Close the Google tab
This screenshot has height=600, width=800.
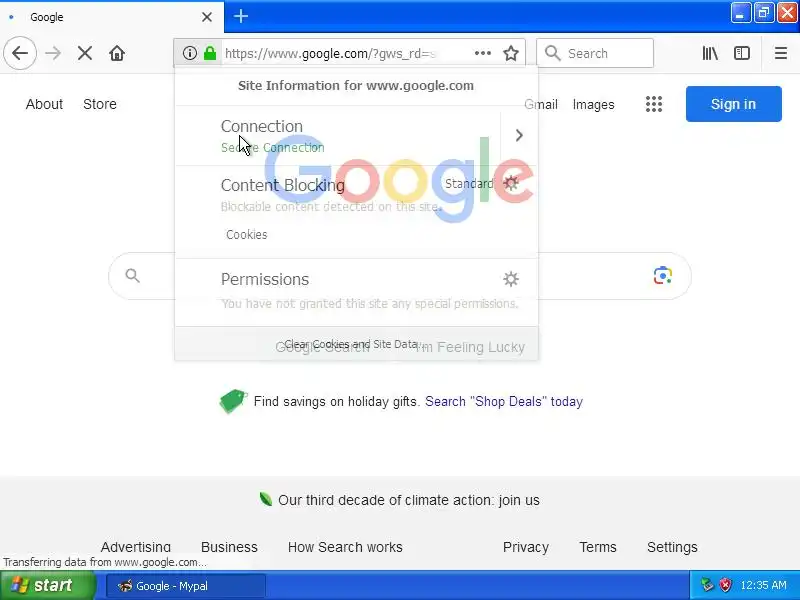[207, 17]
